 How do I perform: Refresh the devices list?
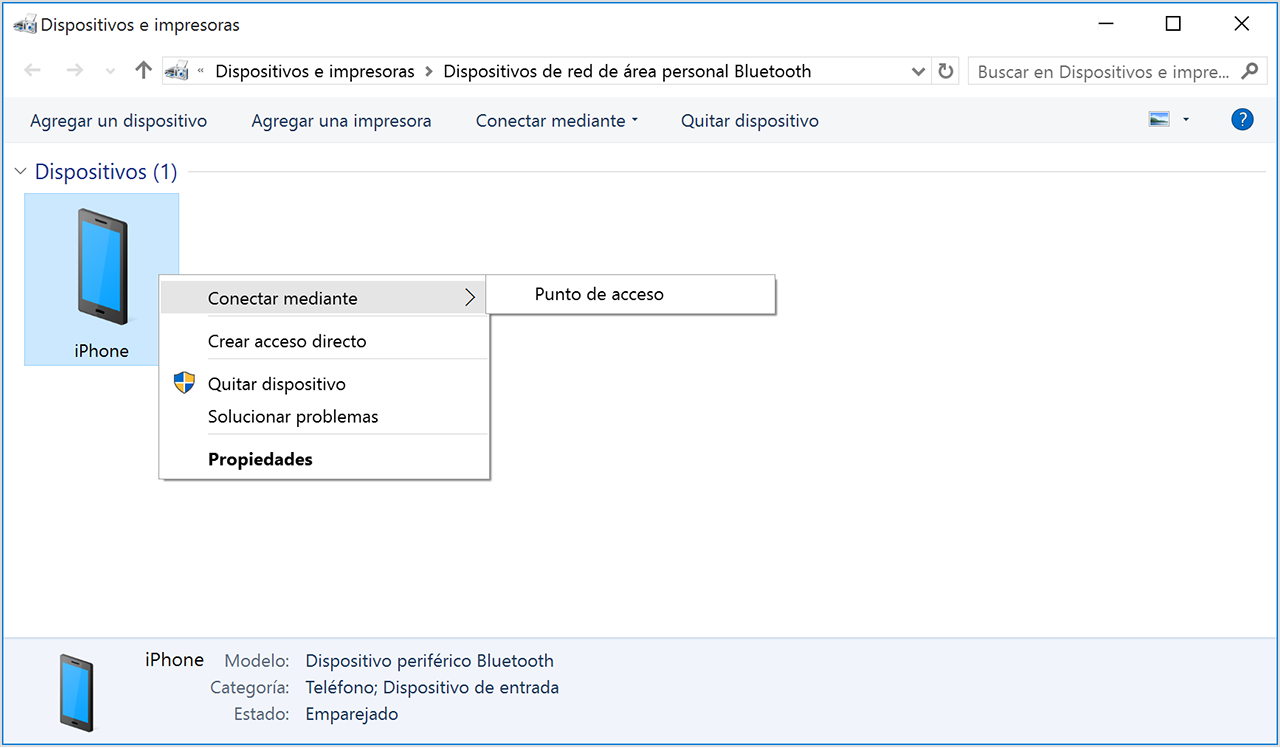[x=945, y=71]
